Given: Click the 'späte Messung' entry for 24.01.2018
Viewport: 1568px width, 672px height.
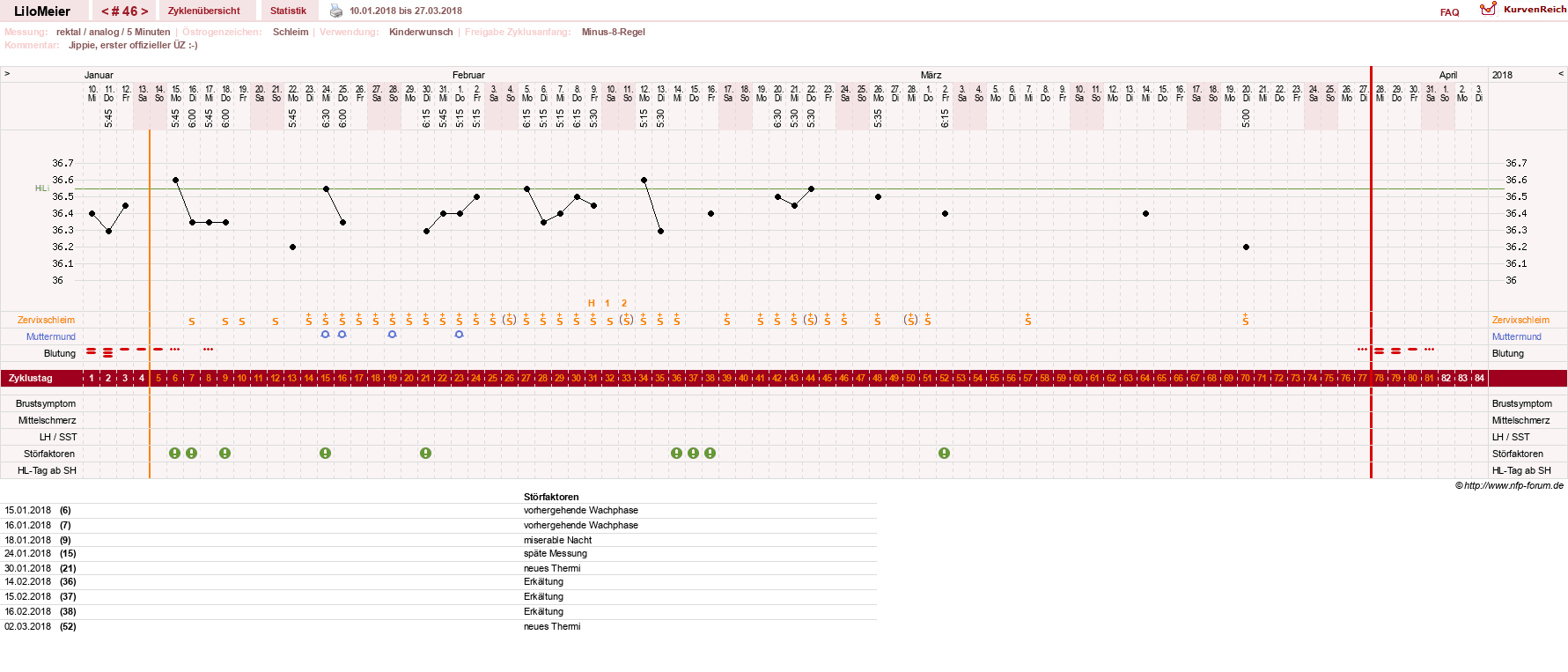Looking at the screenshot, I should pos(556,553).
